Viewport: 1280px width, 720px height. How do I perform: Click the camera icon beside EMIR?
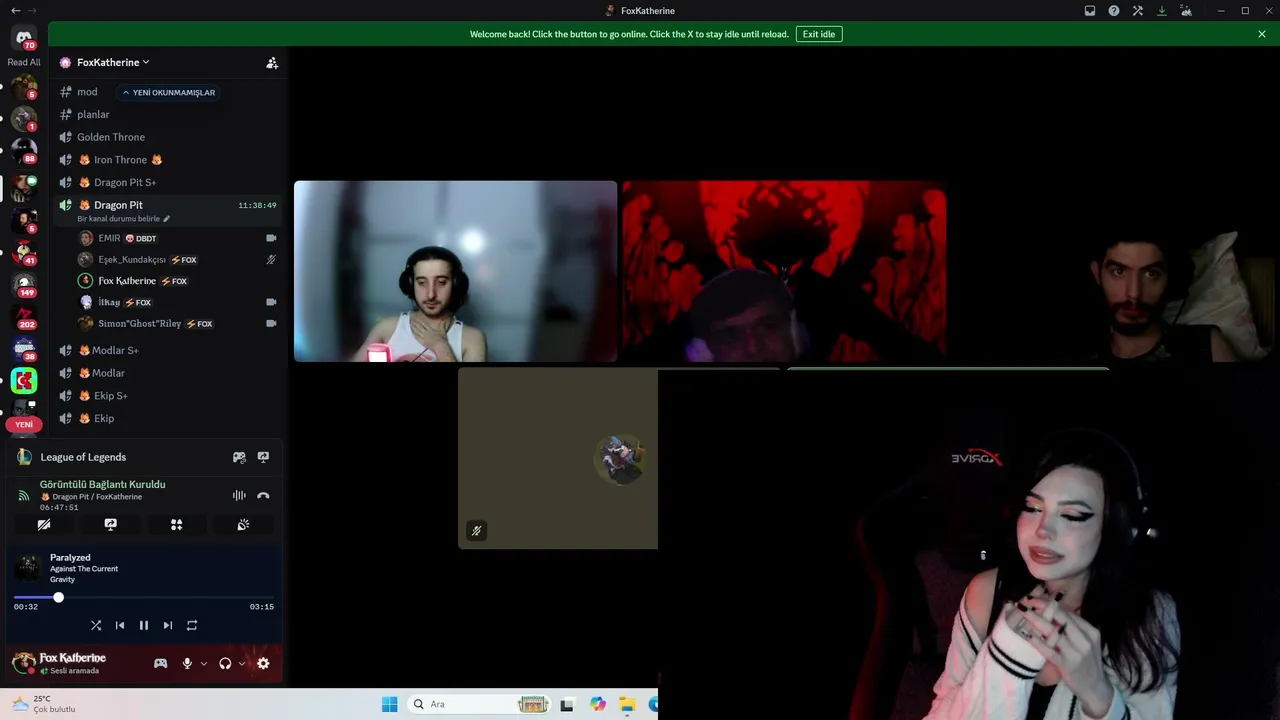[271, 238]
